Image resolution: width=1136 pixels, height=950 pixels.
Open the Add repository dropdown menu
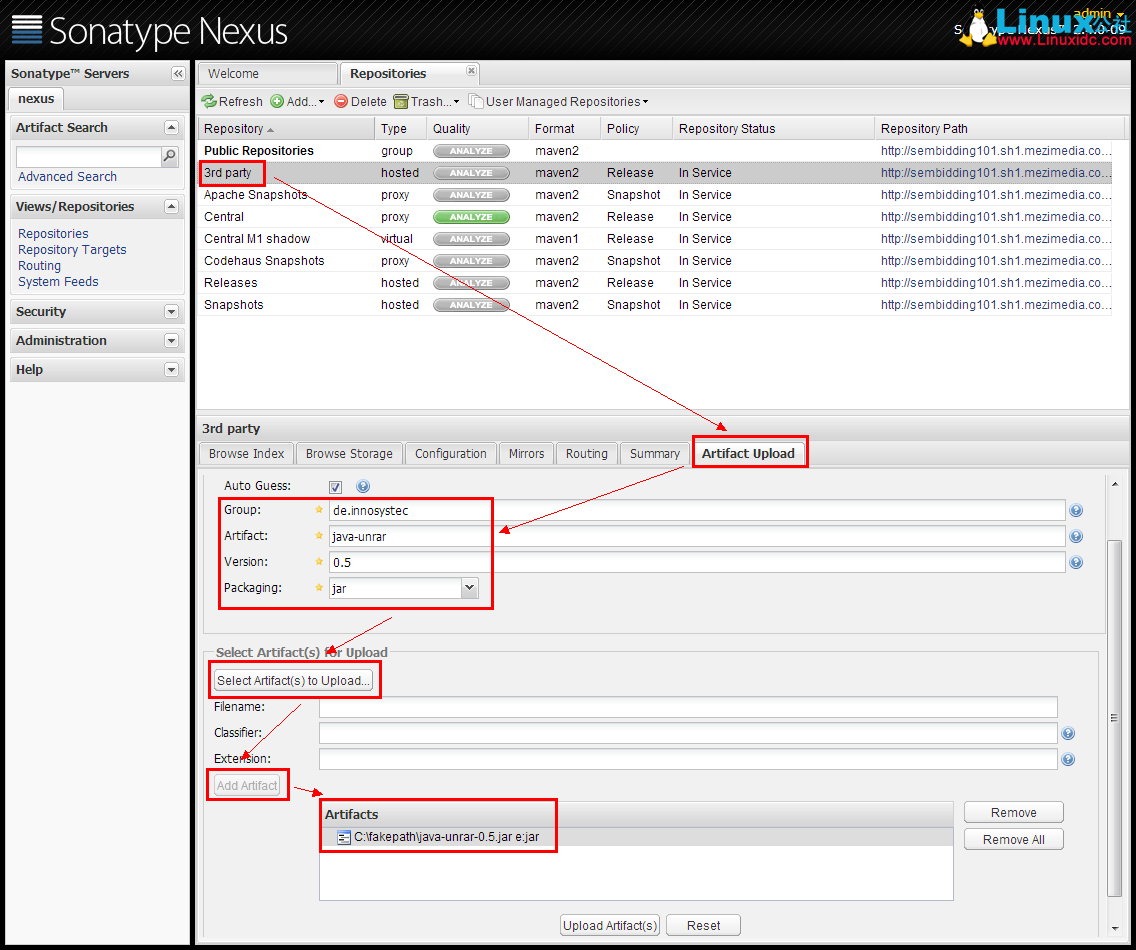coord(299,101)
